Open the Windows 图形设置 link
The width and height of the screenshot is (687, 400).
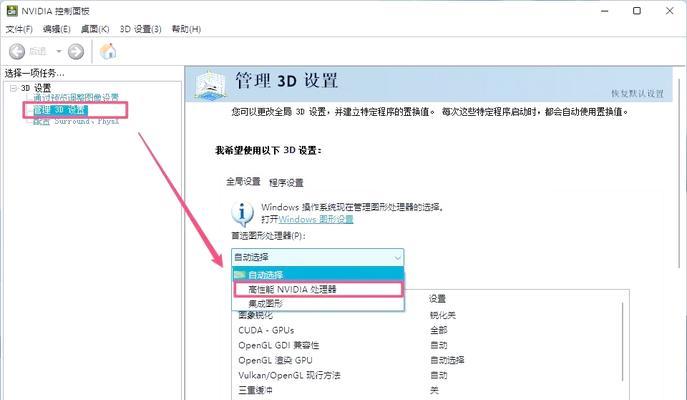tap(316, 219)
